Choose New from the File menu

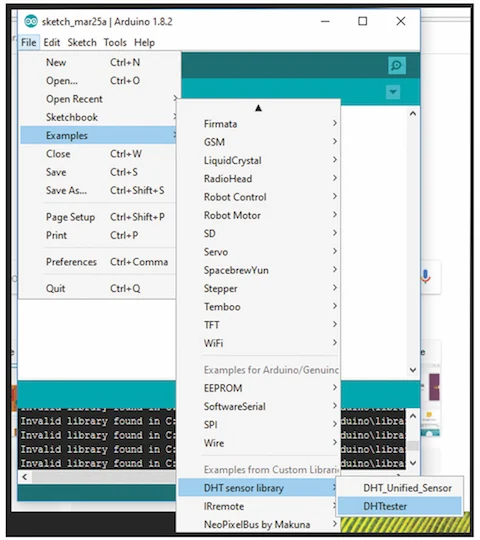tap(98, 62)
